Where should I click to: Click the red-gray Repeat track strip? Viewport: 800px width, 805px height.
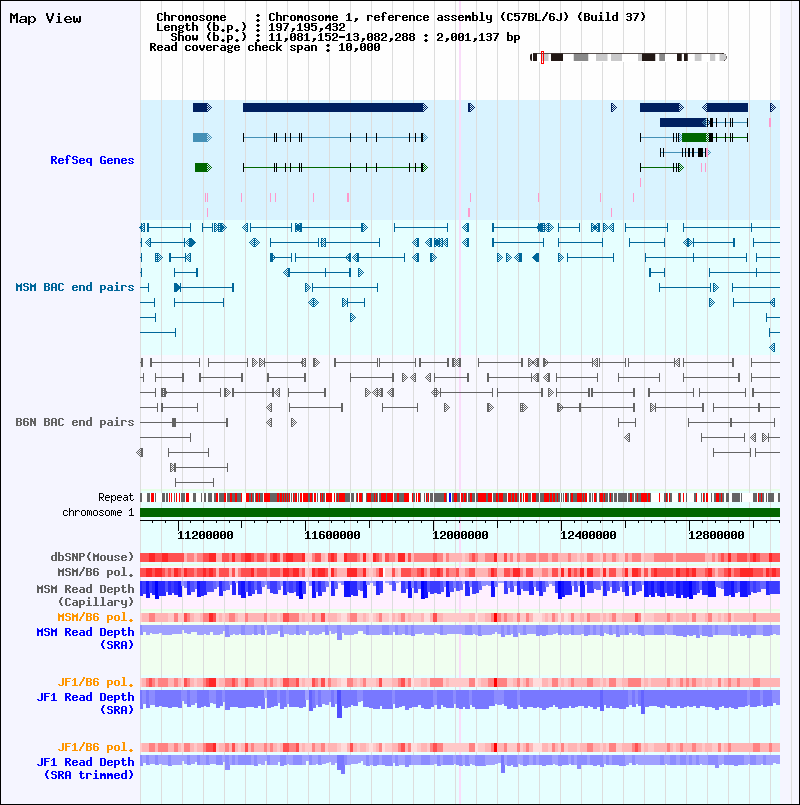pos(460,497)
